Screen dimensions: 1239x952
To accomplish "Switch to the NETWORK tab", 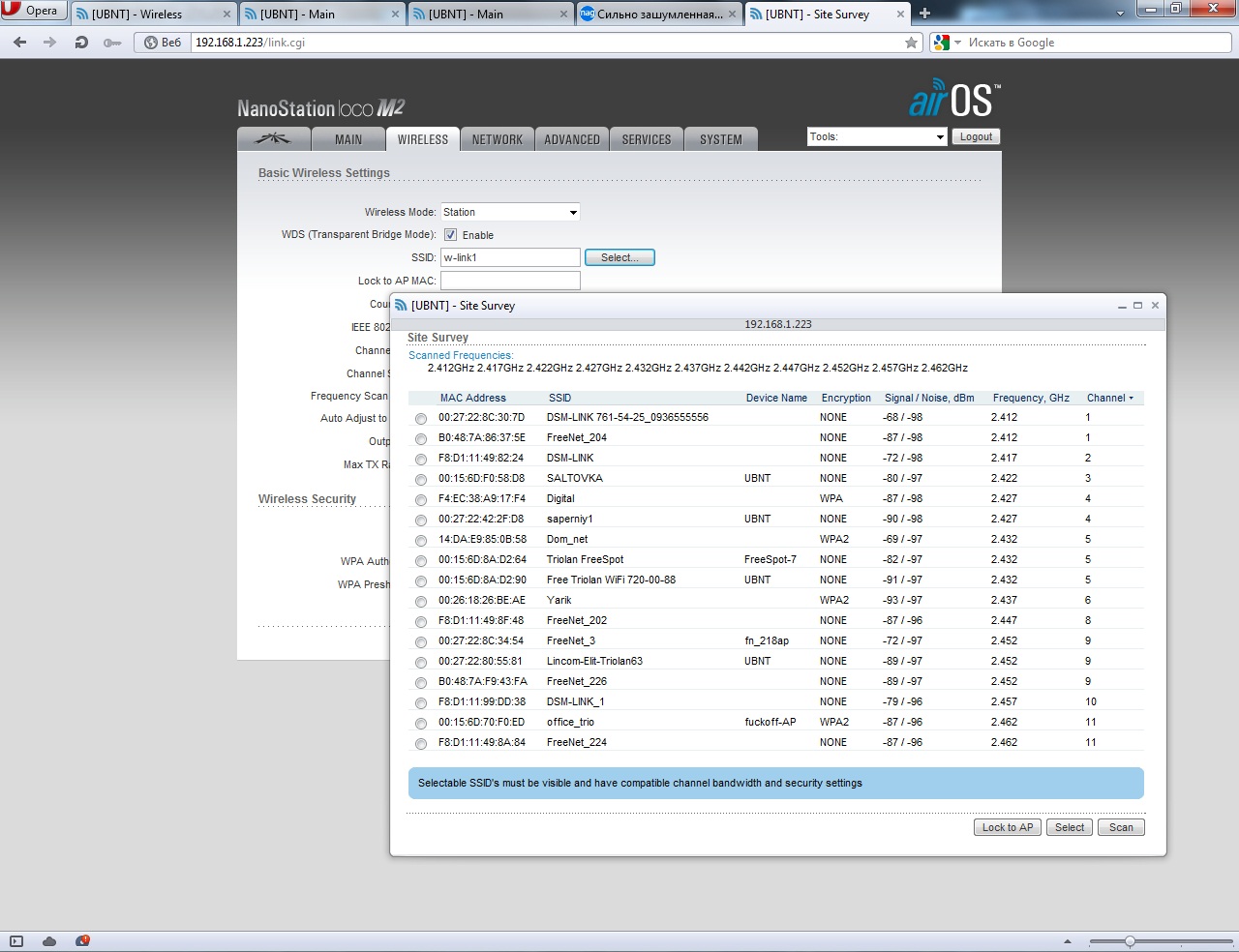I will pos(497,139).
